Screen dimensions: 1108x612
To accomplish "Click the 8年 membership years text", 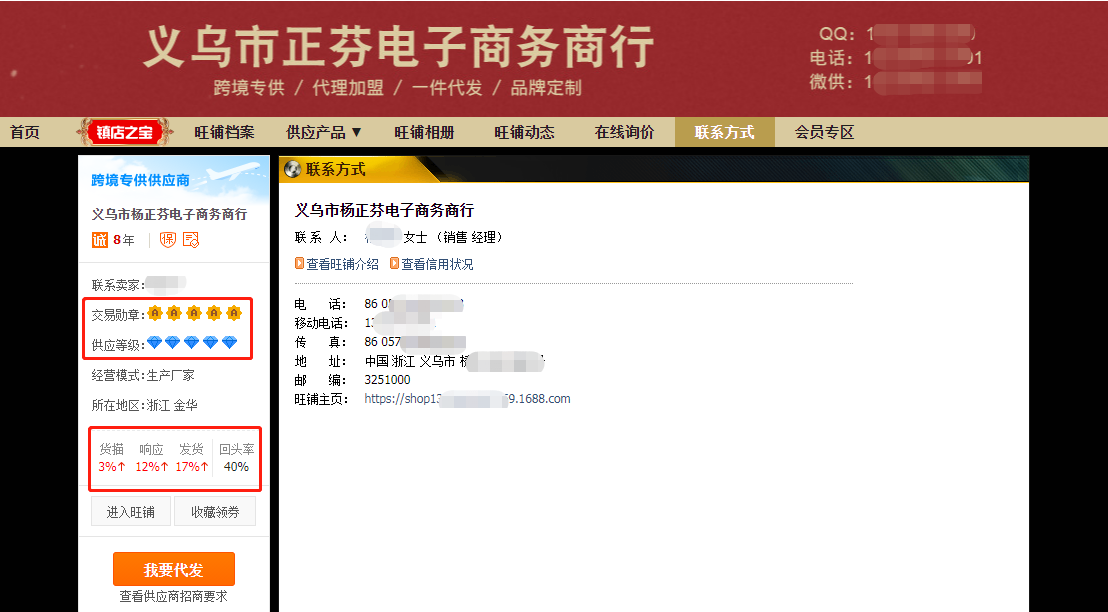I will tap(124, 240).
